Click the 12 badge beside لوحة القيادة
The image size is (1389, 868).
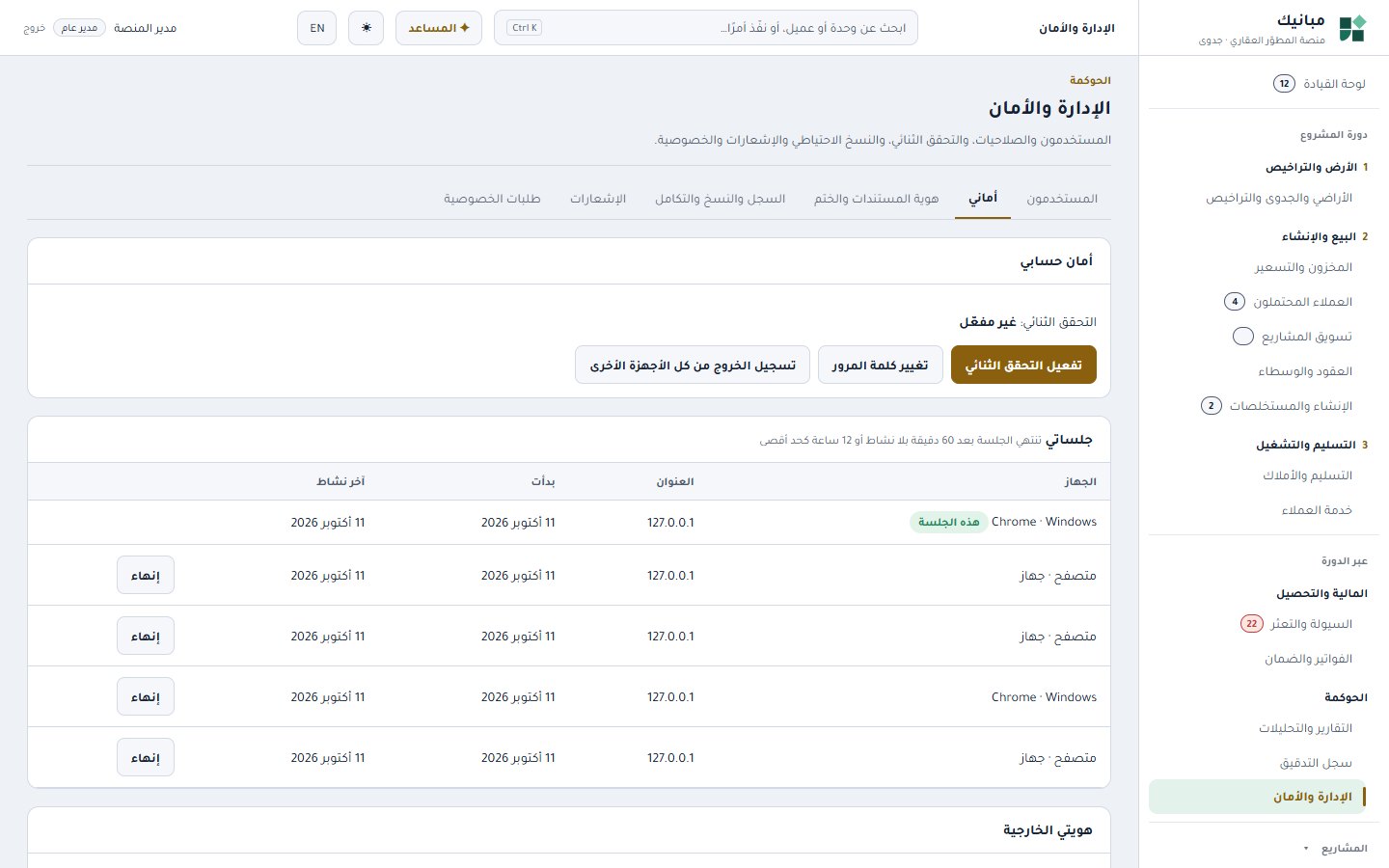click(1284, 84)
